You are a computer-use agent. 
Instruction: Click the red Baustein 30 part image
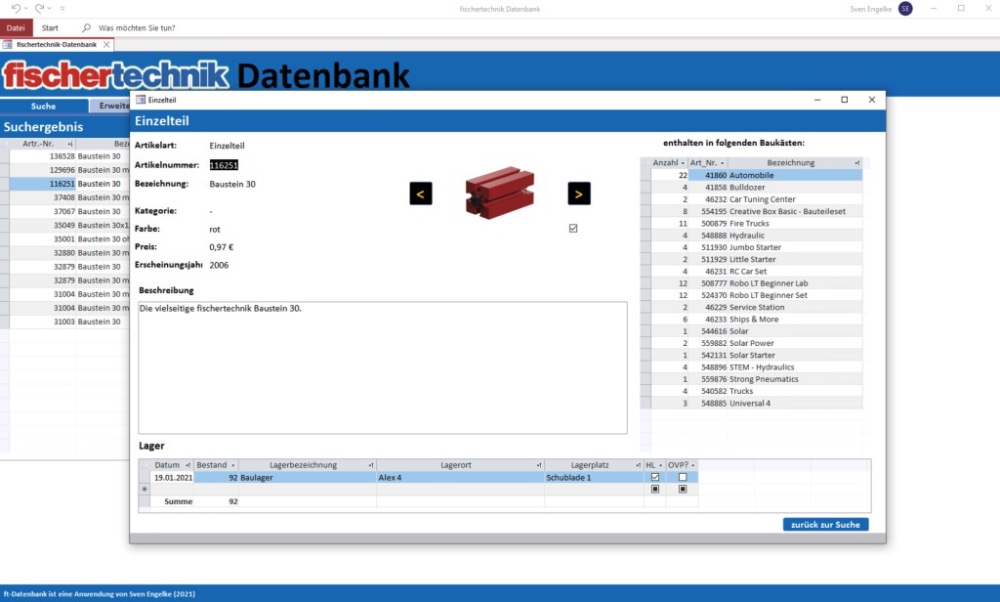(500, 192)
